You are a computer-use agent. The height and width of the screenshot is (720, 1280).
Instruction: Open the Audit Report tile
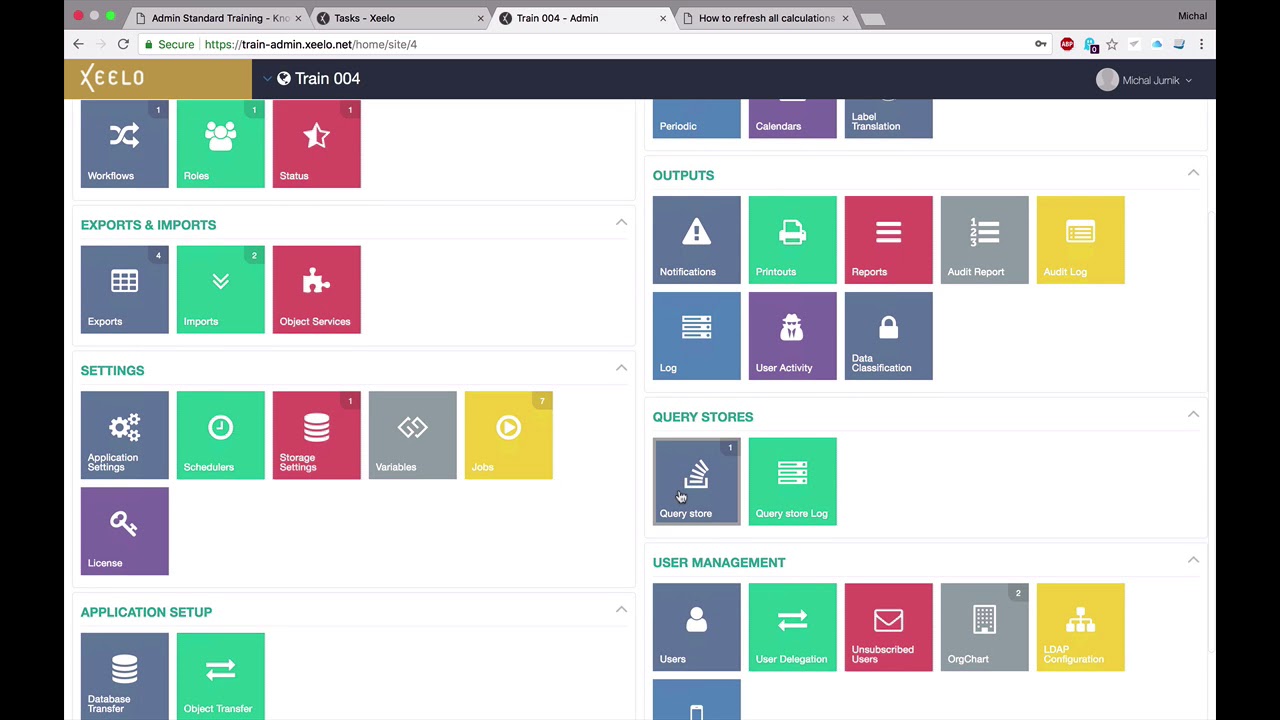tap(984, 240)
